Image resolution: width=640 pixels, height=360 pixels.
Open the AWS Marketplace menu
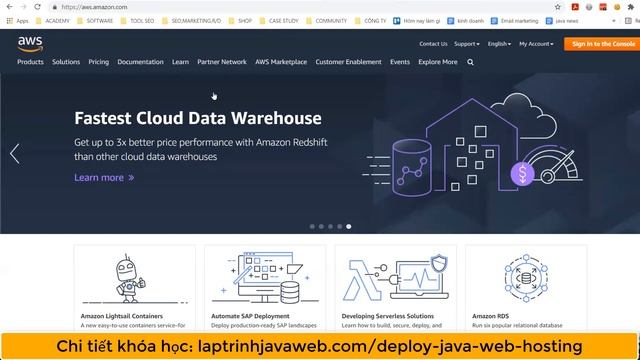281,62
